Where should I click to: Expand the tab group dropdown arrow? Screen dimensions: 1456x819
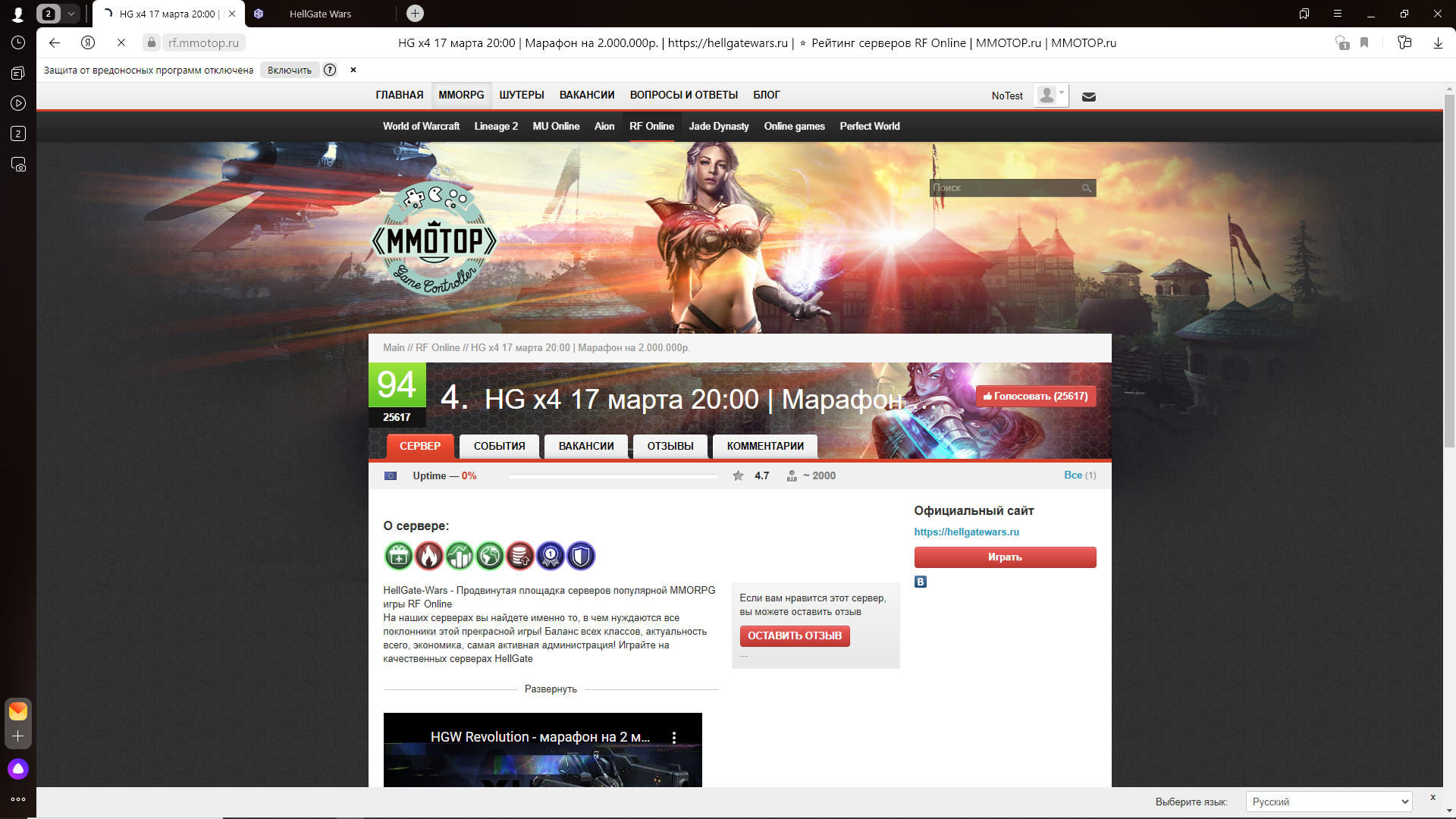tap(71, 14)
